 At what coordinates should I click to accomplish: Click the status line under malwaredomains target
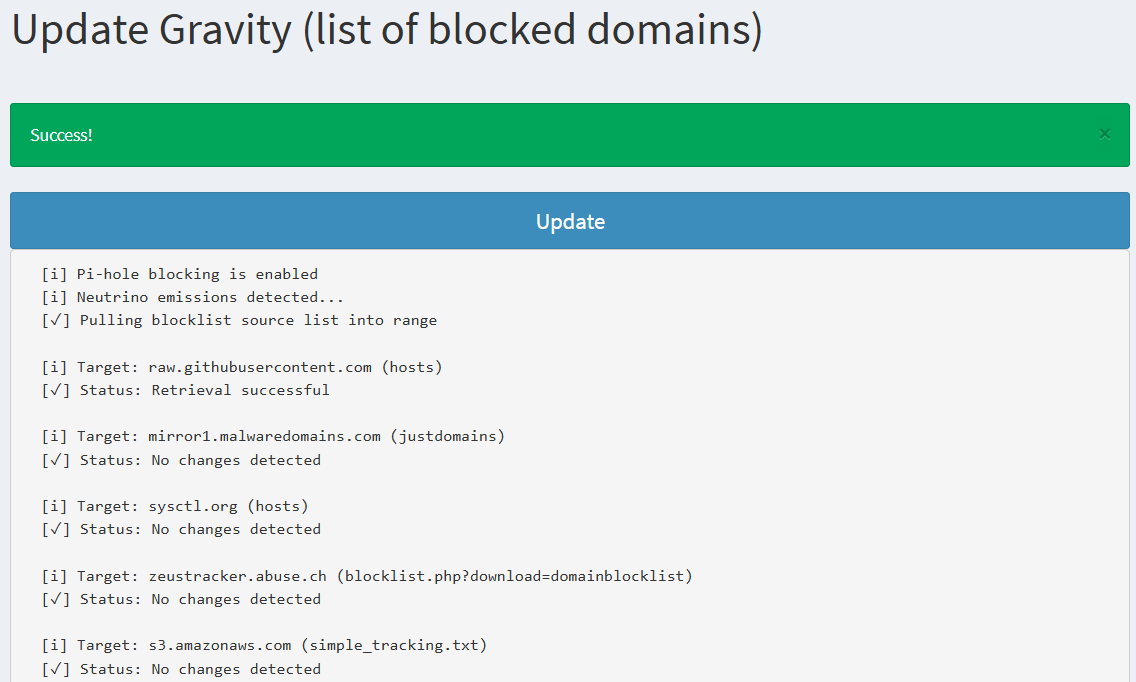(x=181, y=460)
